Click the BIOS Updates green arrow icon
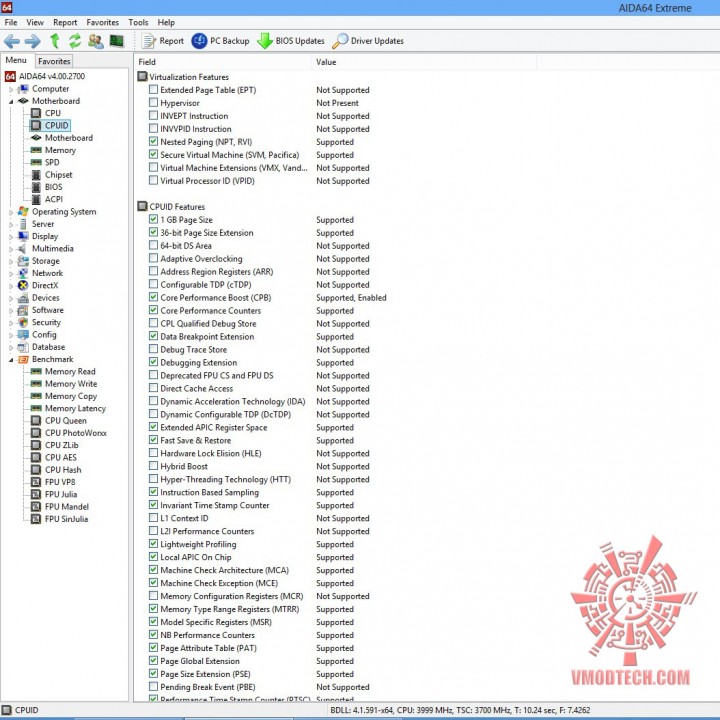 (264, 41)
